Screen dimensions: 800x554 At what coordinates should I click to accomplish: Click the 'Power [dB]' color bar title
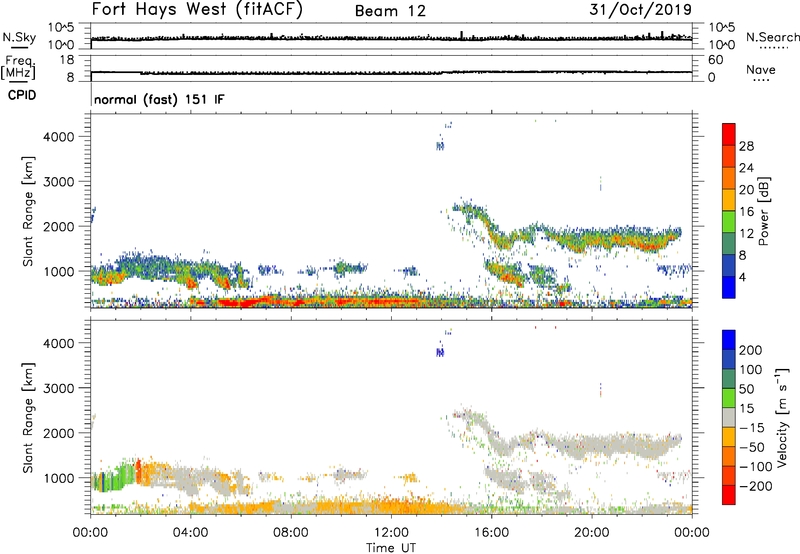[x=763, y=211]
